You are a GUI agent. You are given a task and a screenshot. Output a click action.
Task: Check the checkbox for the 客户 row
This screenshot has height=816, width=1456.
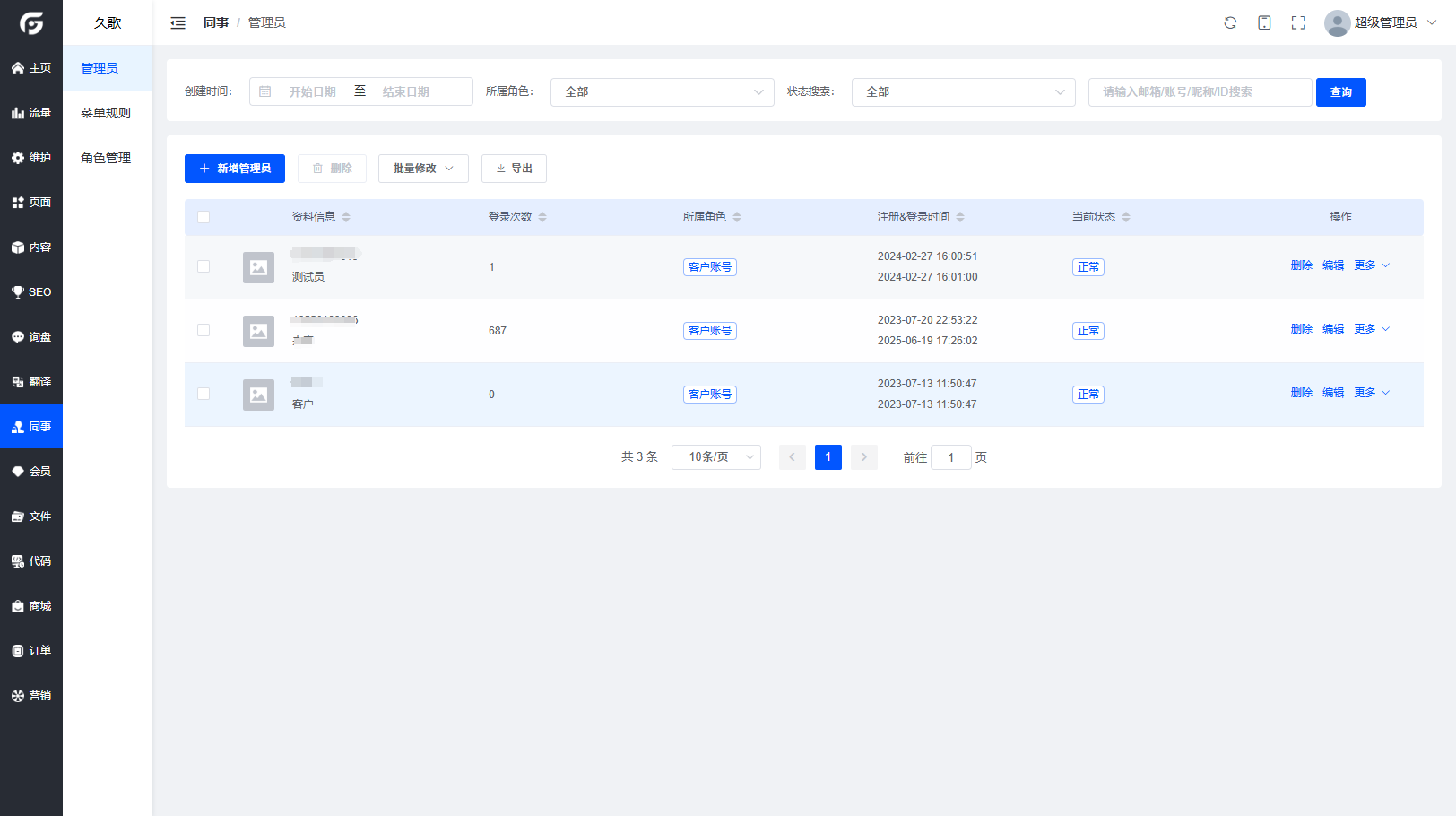pyautogui.click(x=204, y=394)
